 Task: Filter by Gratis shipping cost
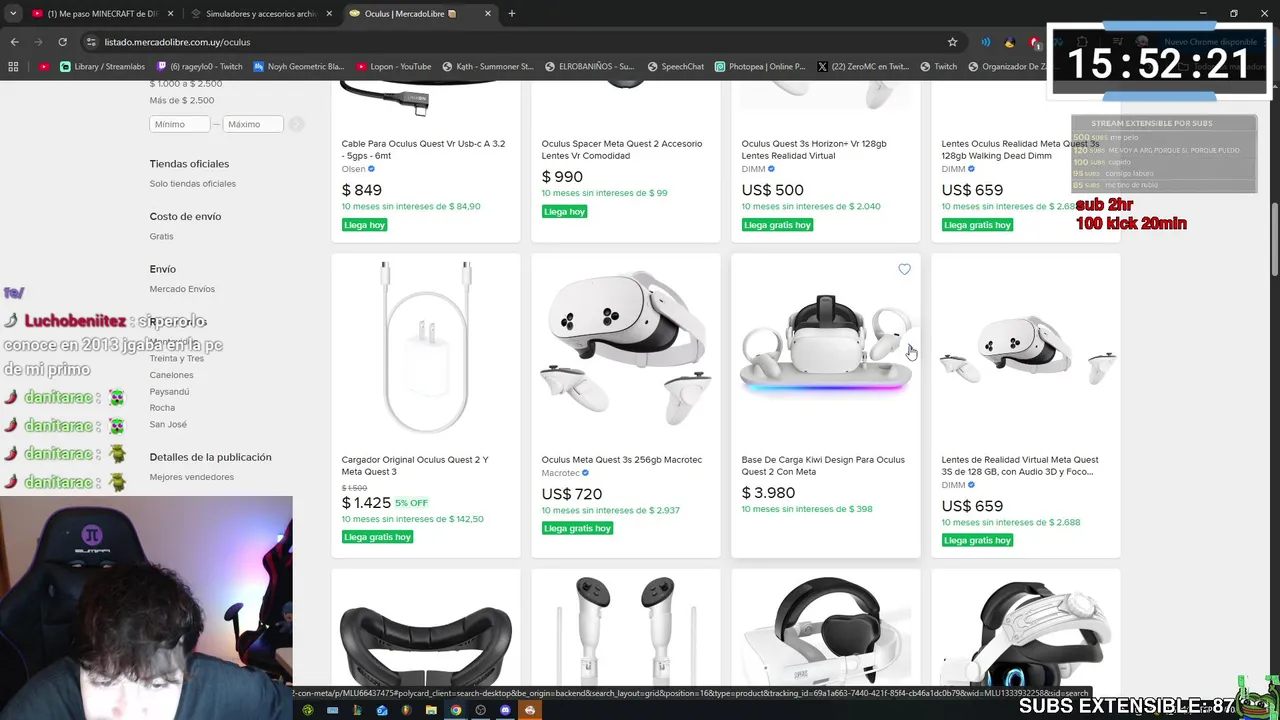tap(161, 236)
